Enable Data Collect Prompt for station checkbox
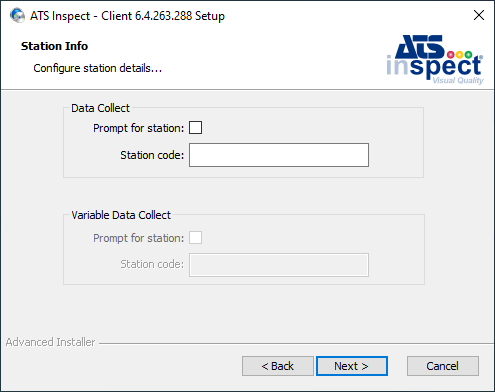This screenshot has height=392, width=495. (x=195, y=128)
